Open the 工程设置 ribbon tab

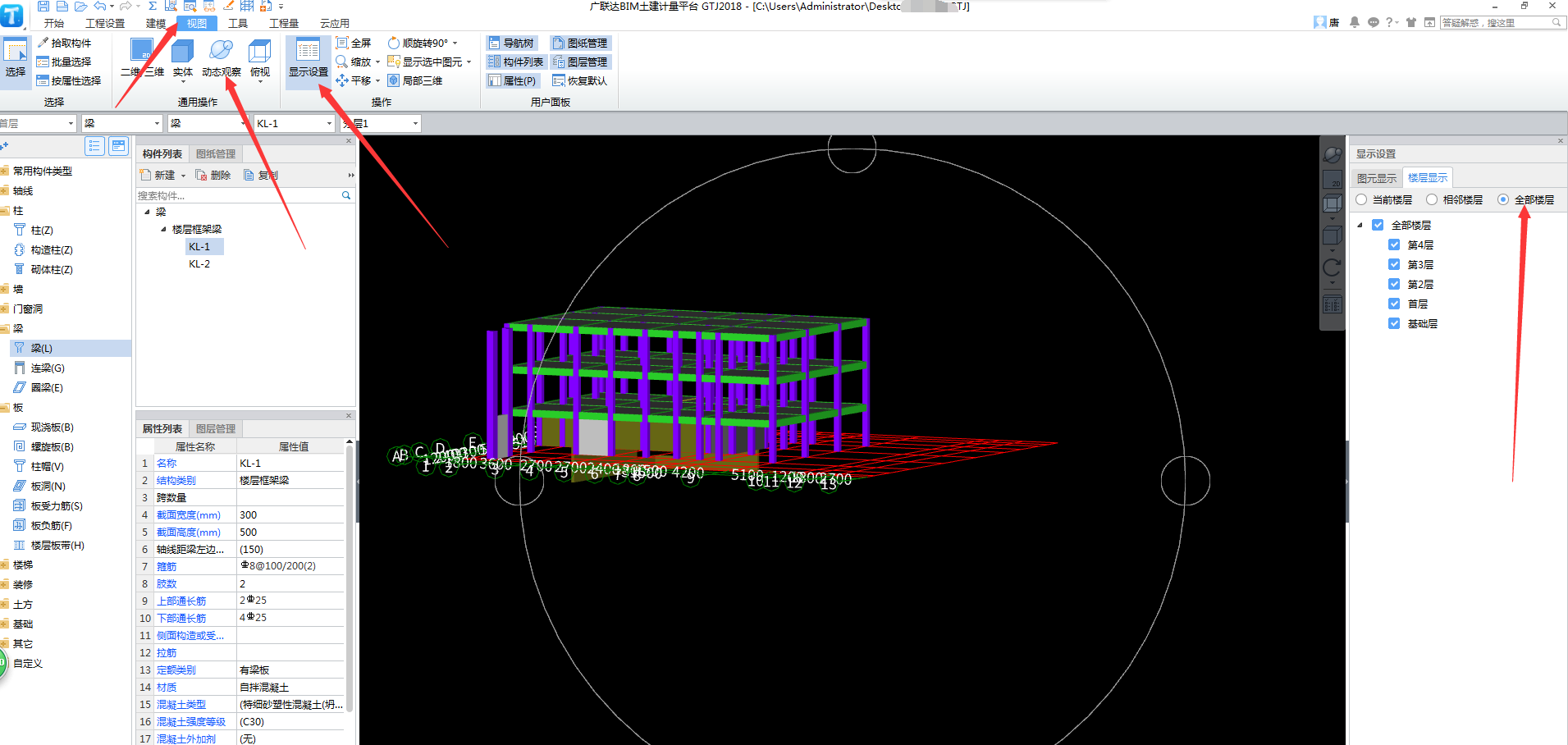[x=105, y=23]
